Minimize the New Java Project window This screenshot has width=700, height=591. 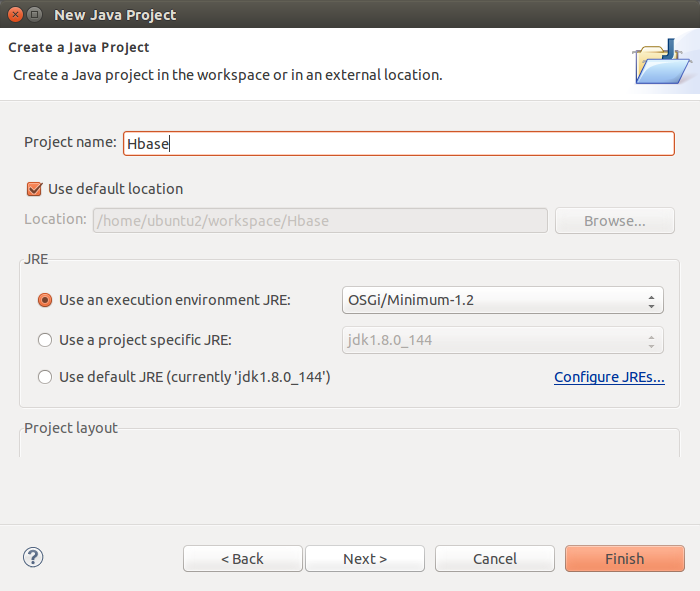click(35, 15)
